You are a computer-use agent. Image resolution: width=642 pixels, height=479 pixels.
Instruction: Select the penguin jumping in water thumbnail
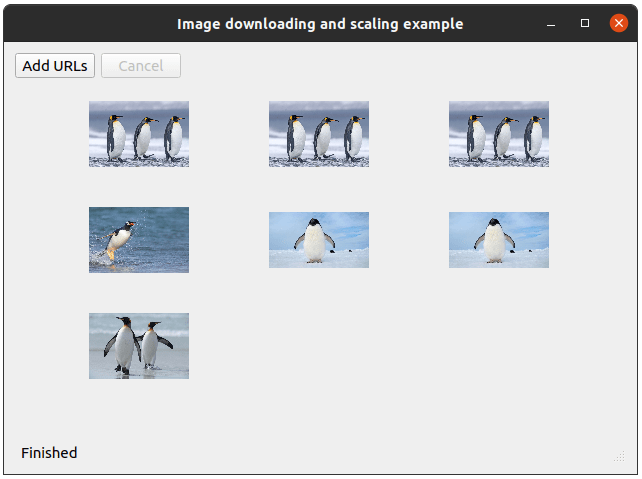(139, 240)
